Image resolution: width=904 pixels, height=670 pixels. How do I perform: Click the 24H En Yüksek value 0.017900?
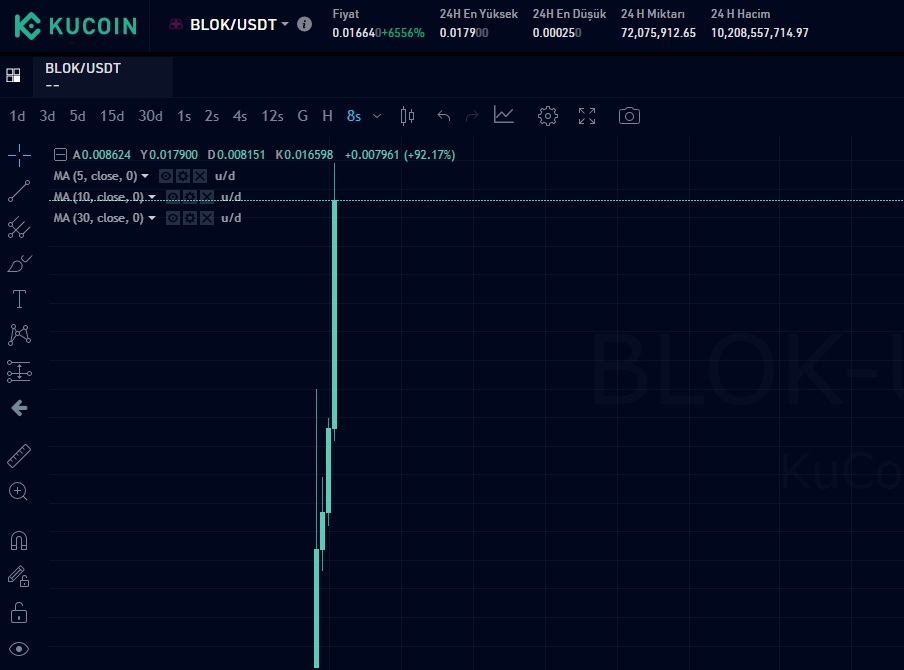(464, 33)
